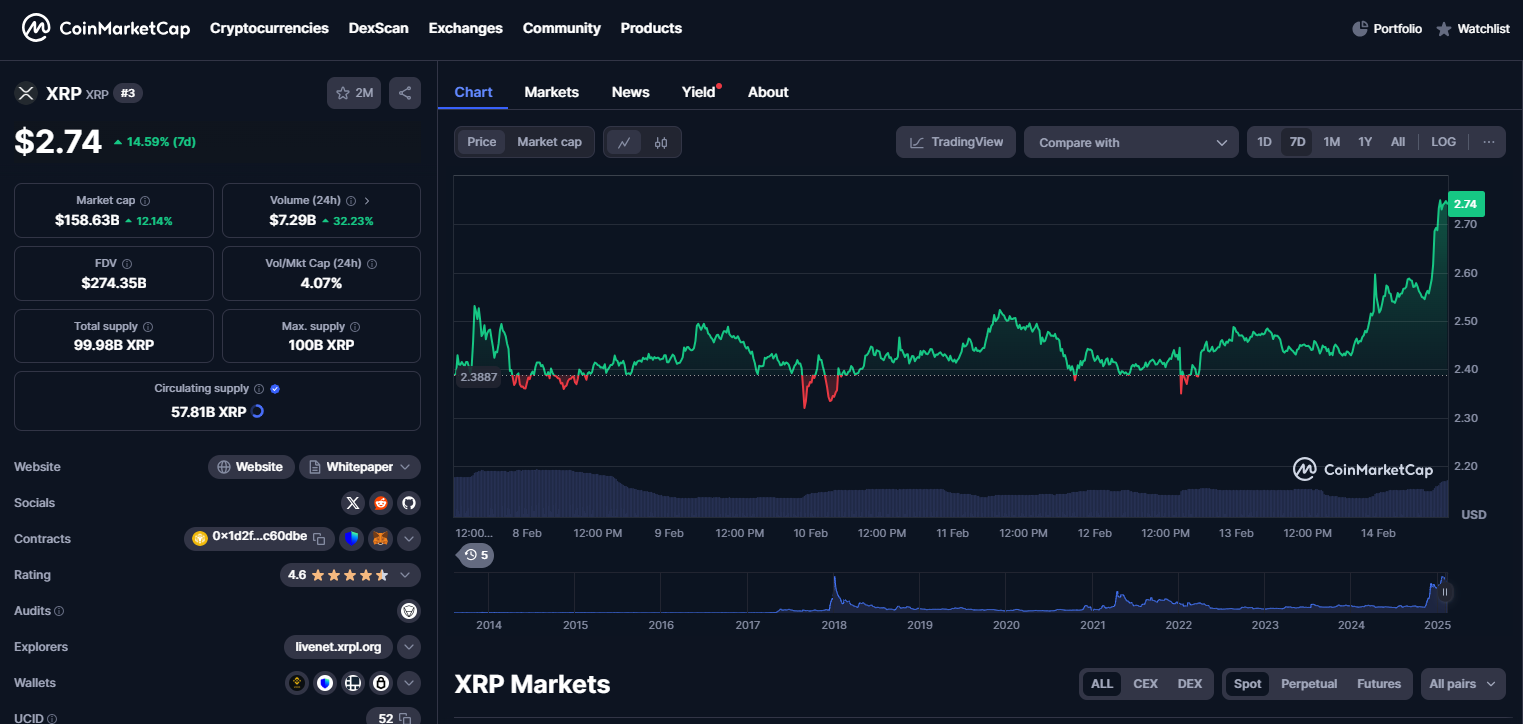Select 2020 on the historical timeline slider
Image resolution: width=1523 pixels, height=724 pixels.
click(1006, 624)
